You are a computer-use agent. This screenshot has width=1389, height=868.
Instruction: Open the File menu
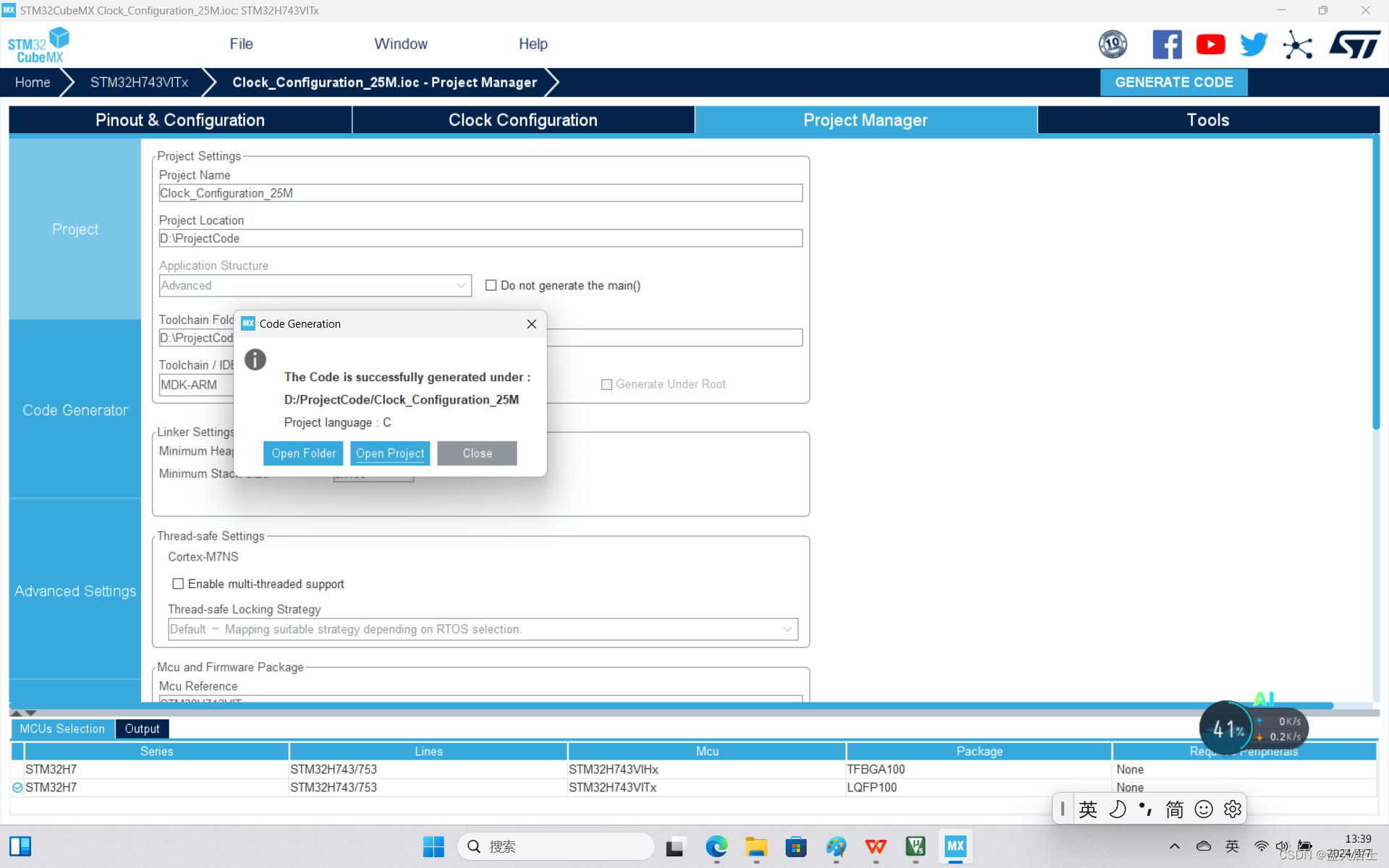[x=241, y=44]
